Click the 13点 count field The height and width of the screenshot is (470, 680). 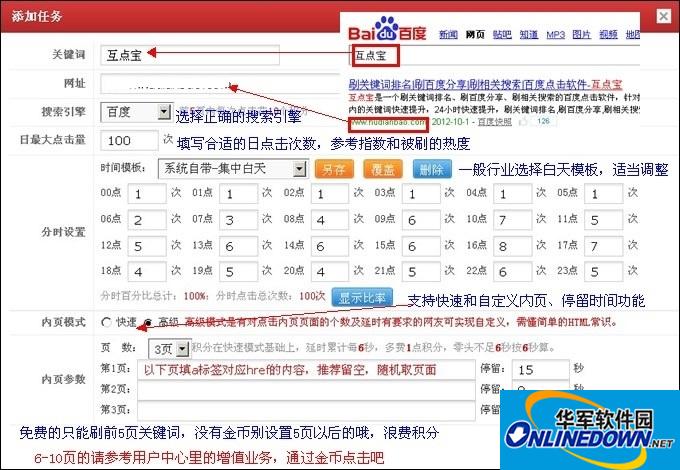click(x=239, y=246)
